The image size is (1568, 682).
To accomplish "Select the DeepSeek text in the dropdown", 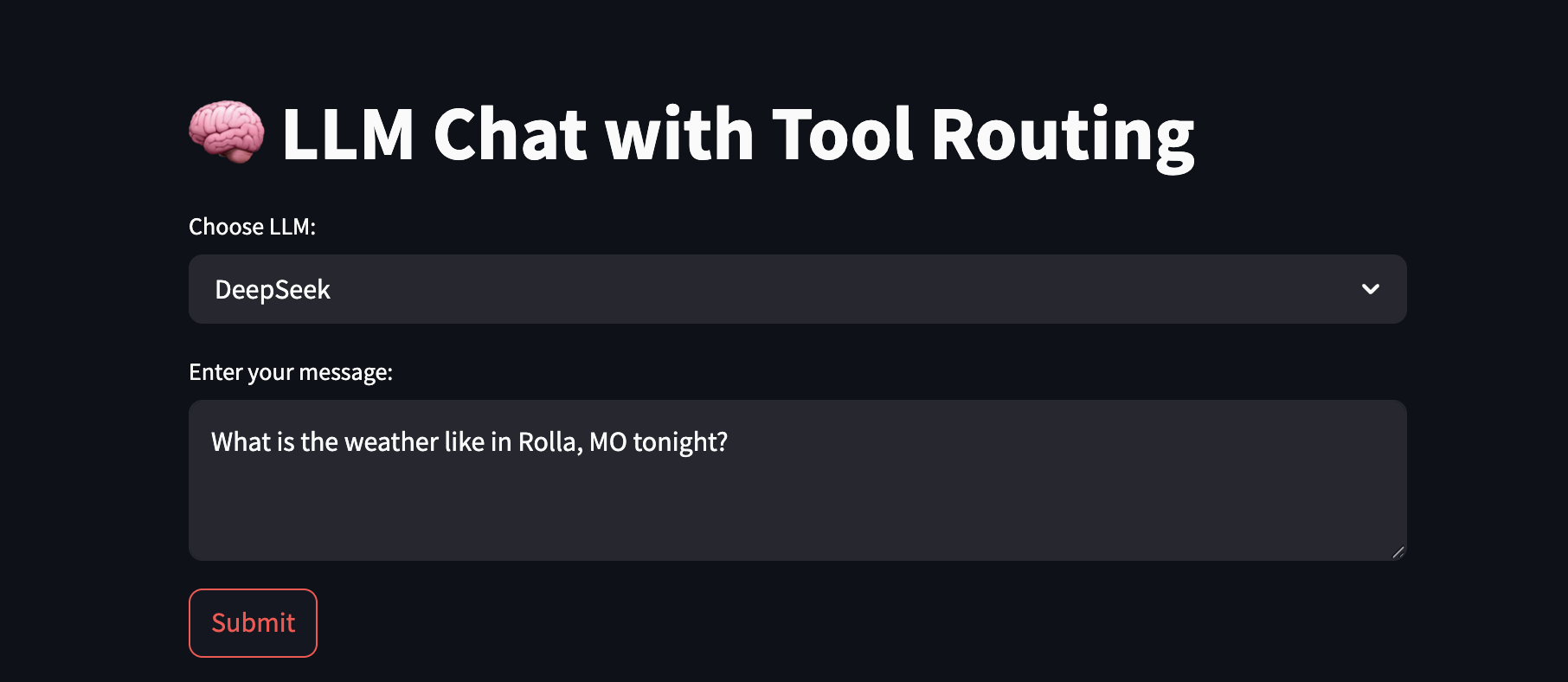I will (x=273, y=290).
